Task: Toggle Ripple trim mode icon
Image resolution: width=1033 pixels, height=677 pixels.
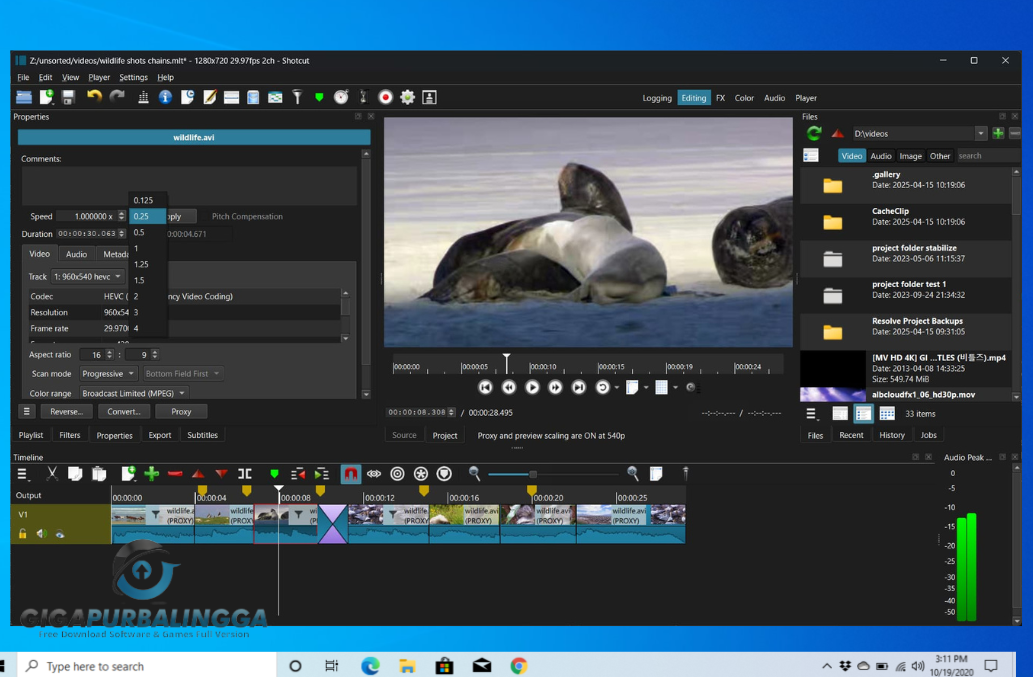Action: tap(397, 474)
